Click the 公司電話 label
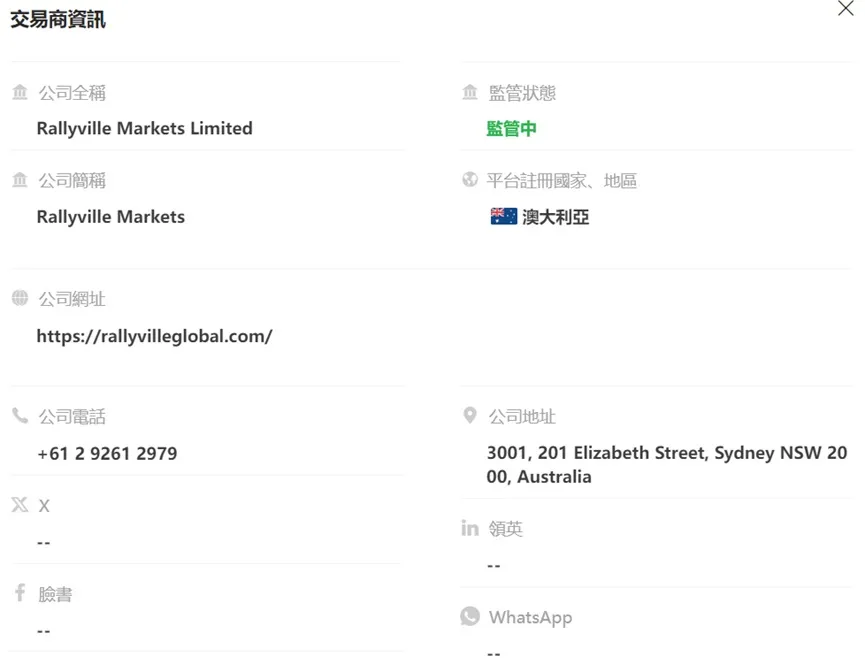This screenshot has height=664, width=865. click(72, 416)
